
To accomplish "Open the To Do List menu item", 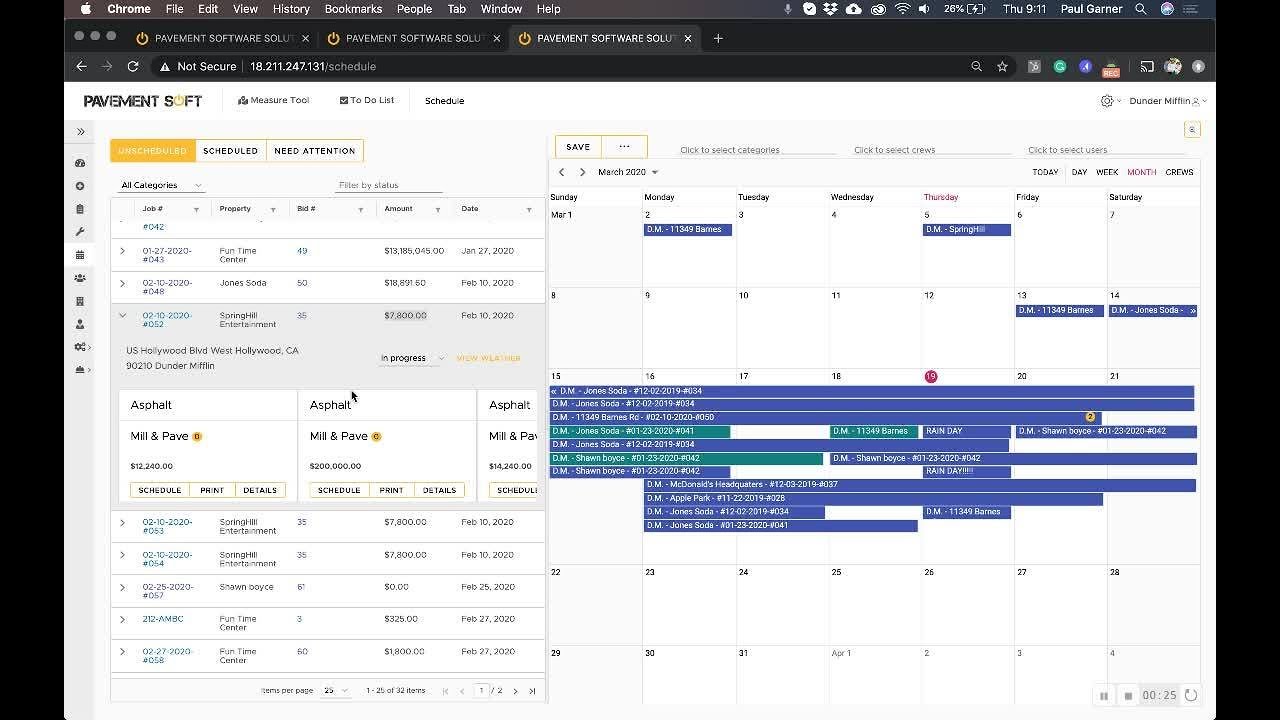I will (x=367, y=101).
